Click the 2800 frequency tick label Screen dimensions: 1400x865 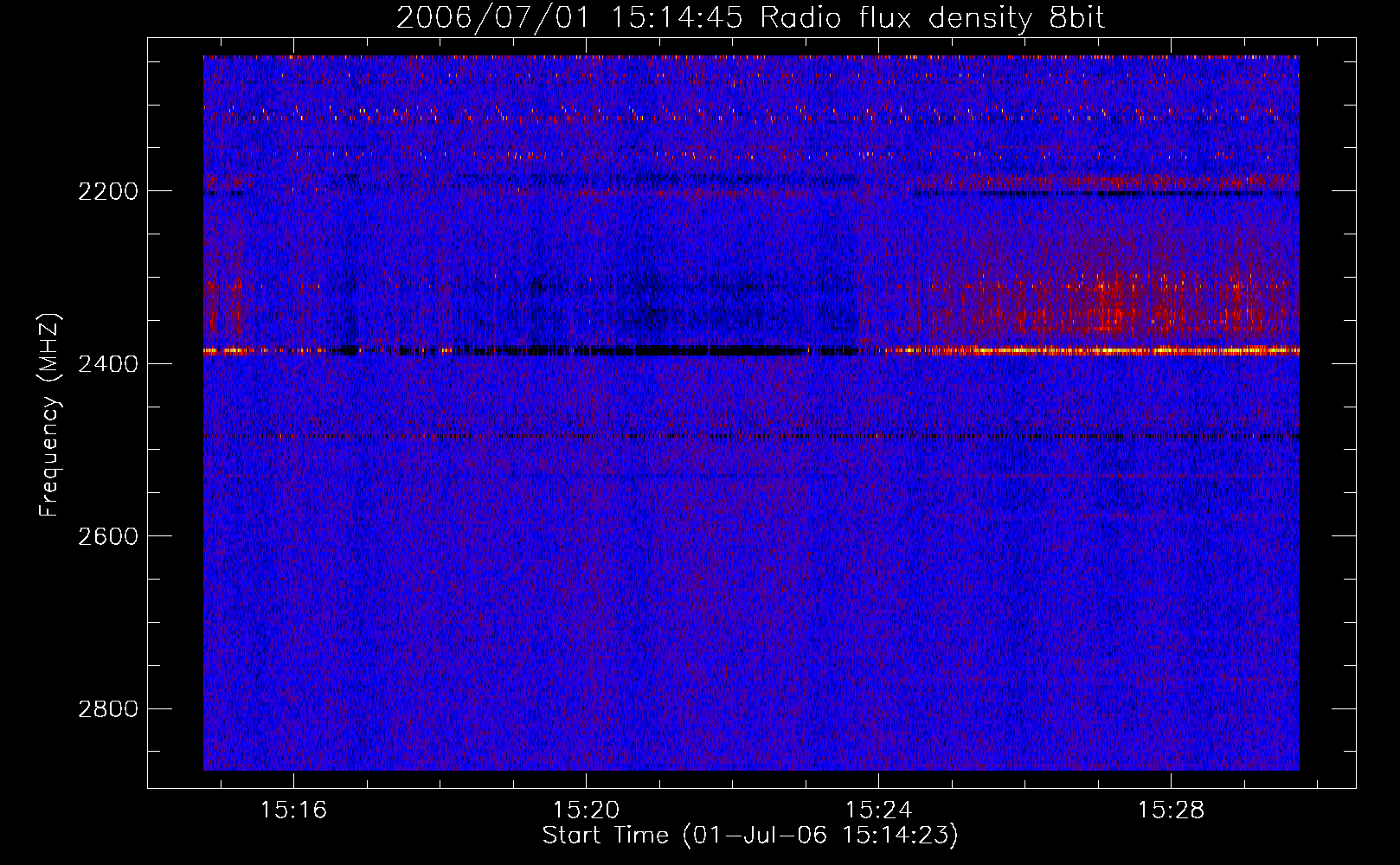tap(108, 709)
